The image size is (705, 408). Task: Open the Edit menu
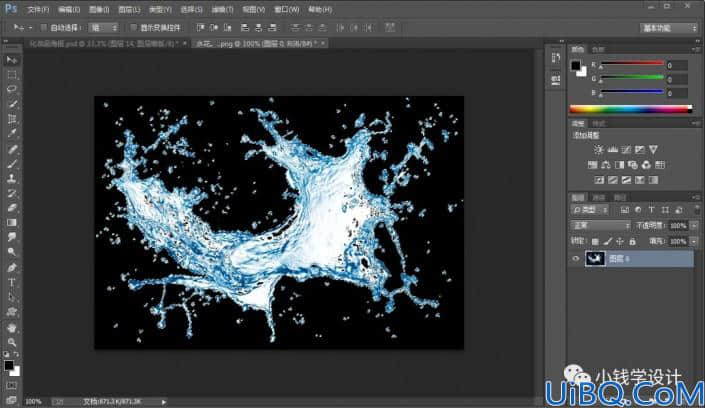68,9
